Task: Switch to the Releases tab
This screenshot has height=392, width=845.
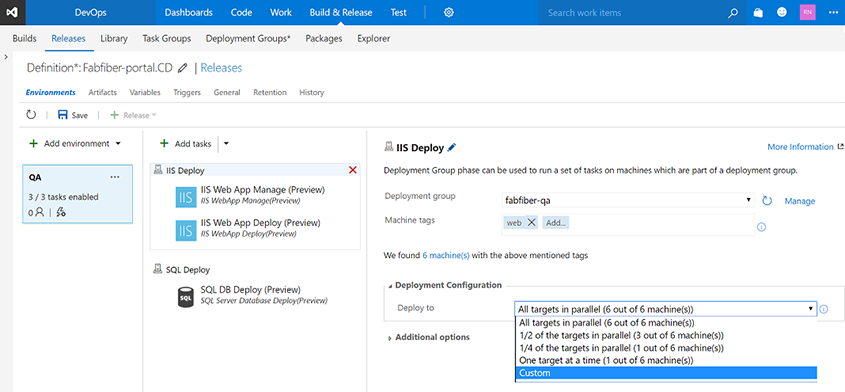Action: click(x=68, y=38)
